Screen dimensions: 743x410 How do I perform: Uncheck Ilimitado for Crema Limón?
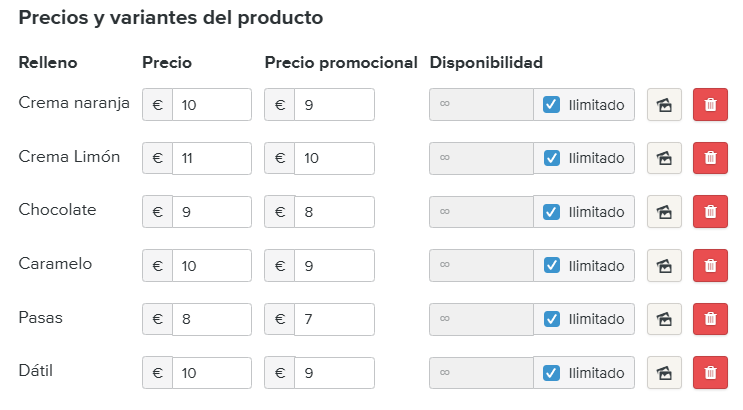pyautogui.click(x=551, y=158)
